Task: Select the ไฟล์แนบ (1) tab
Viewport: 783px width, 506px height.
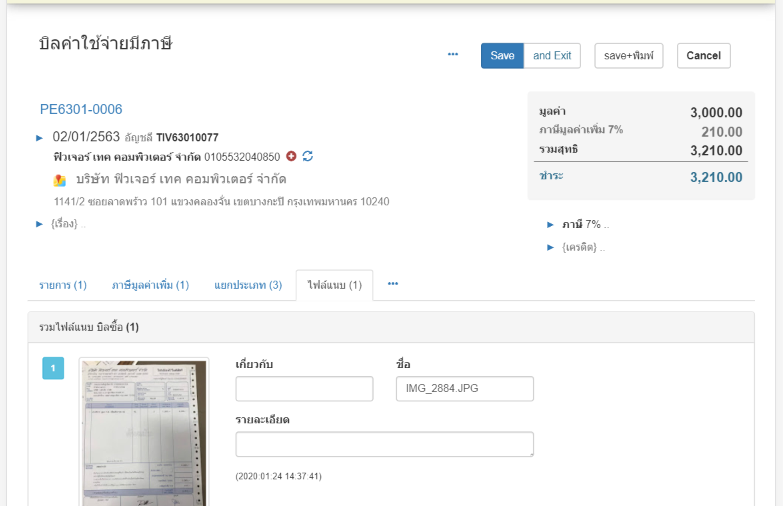Action: (x=335, y=286)
